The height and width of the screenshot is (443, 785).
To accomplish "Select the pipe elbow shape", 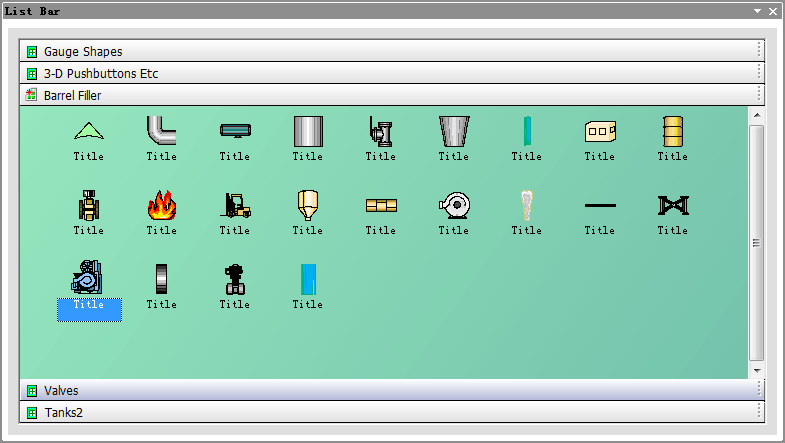I will (x=161, y=131).
